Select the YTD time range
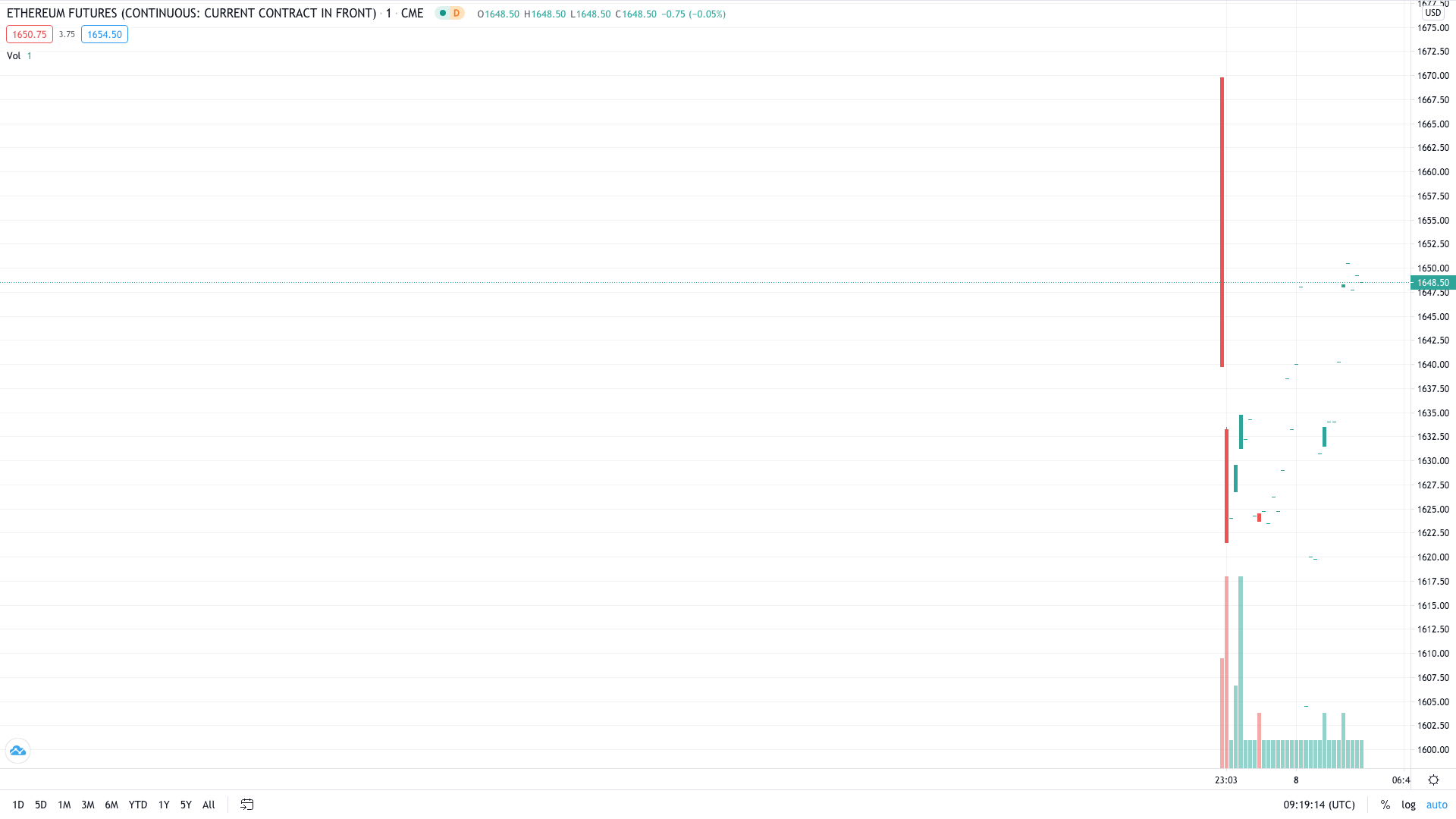Image resolution: width=1456 pixels, height=819 pixels. [x=138, y=805]
